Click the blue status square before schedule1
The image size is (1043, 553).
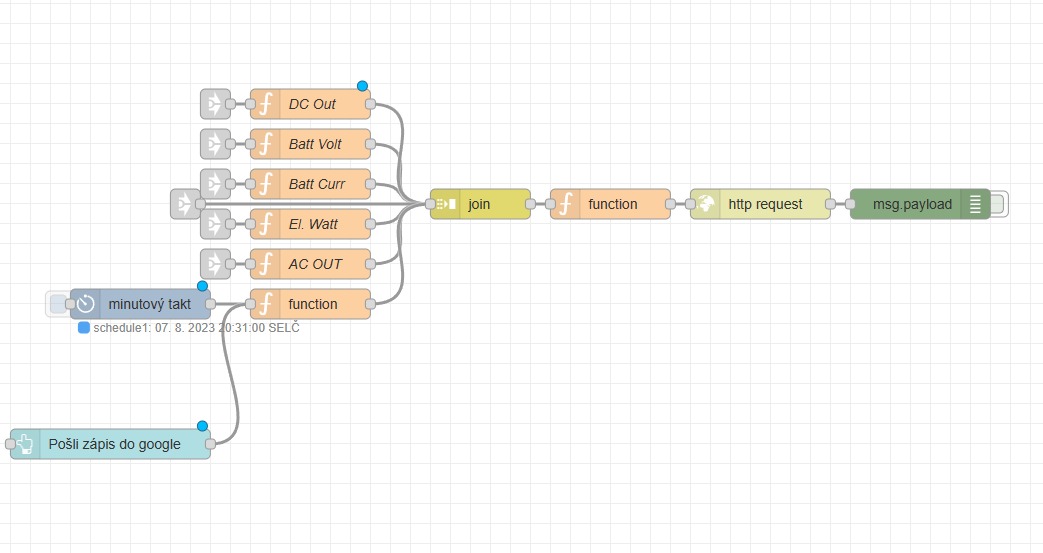tap(84, 327)
